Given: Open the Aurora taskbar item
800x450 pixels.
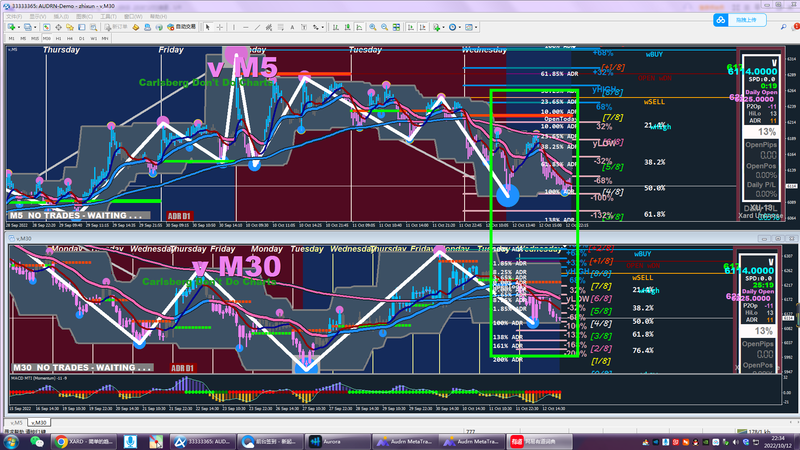Looking at the screenshot, I should click(x=337, y=441).
